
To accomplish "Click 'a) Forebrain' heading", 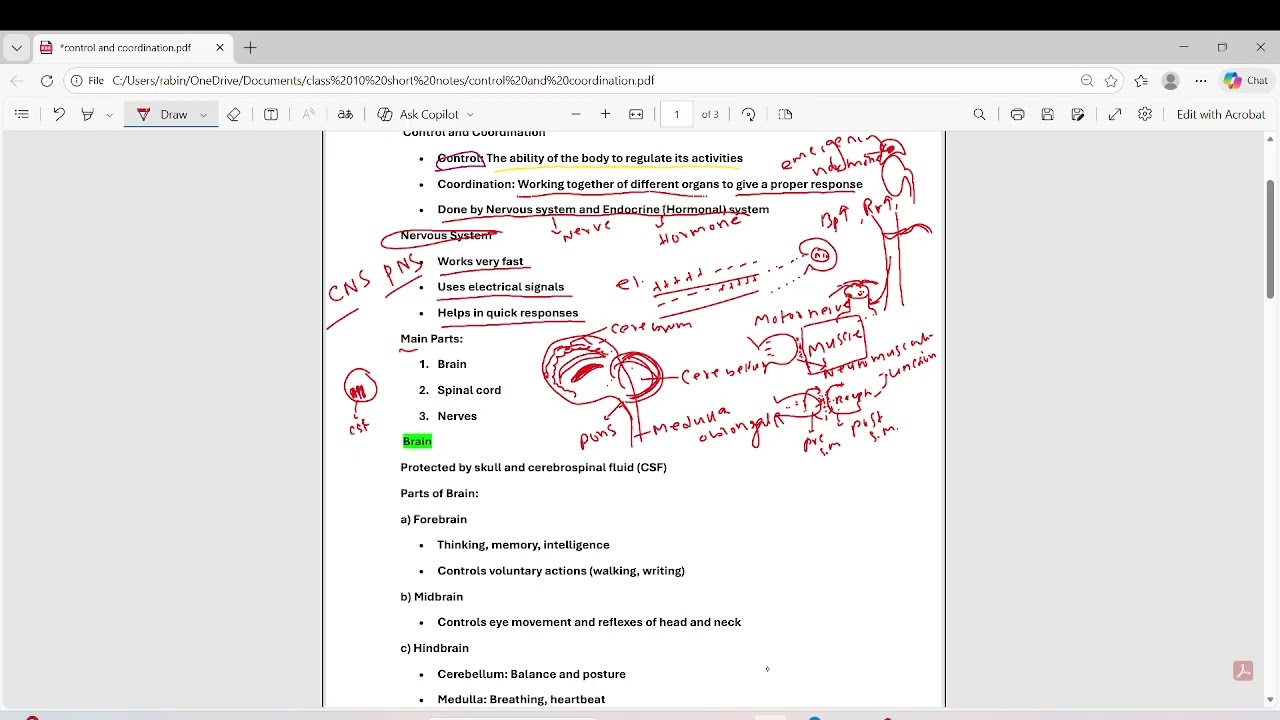I will point(433,519).
